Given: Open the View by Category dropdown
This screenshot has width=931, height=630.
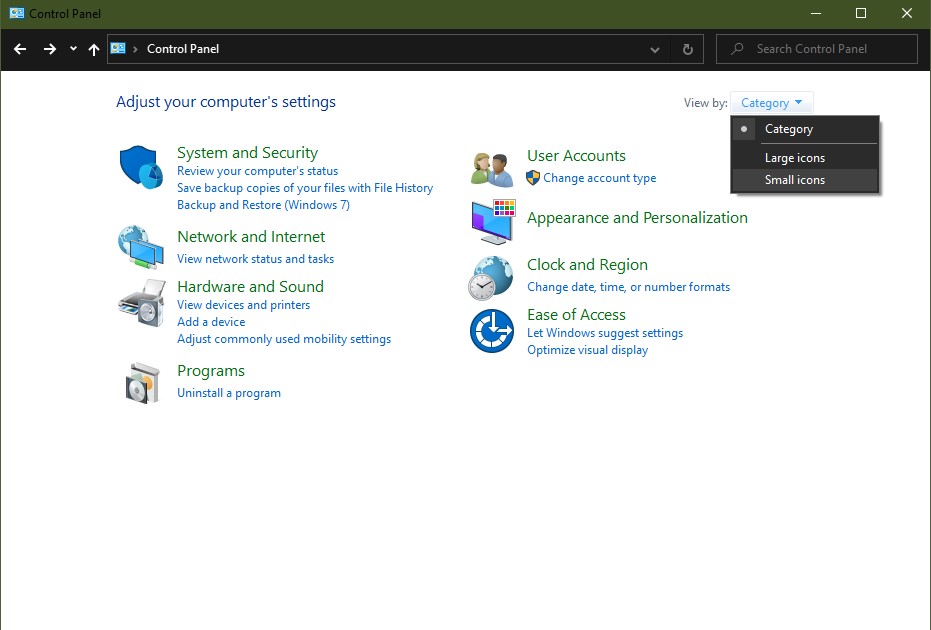Looking at the screenshot, I should [771, 103].
